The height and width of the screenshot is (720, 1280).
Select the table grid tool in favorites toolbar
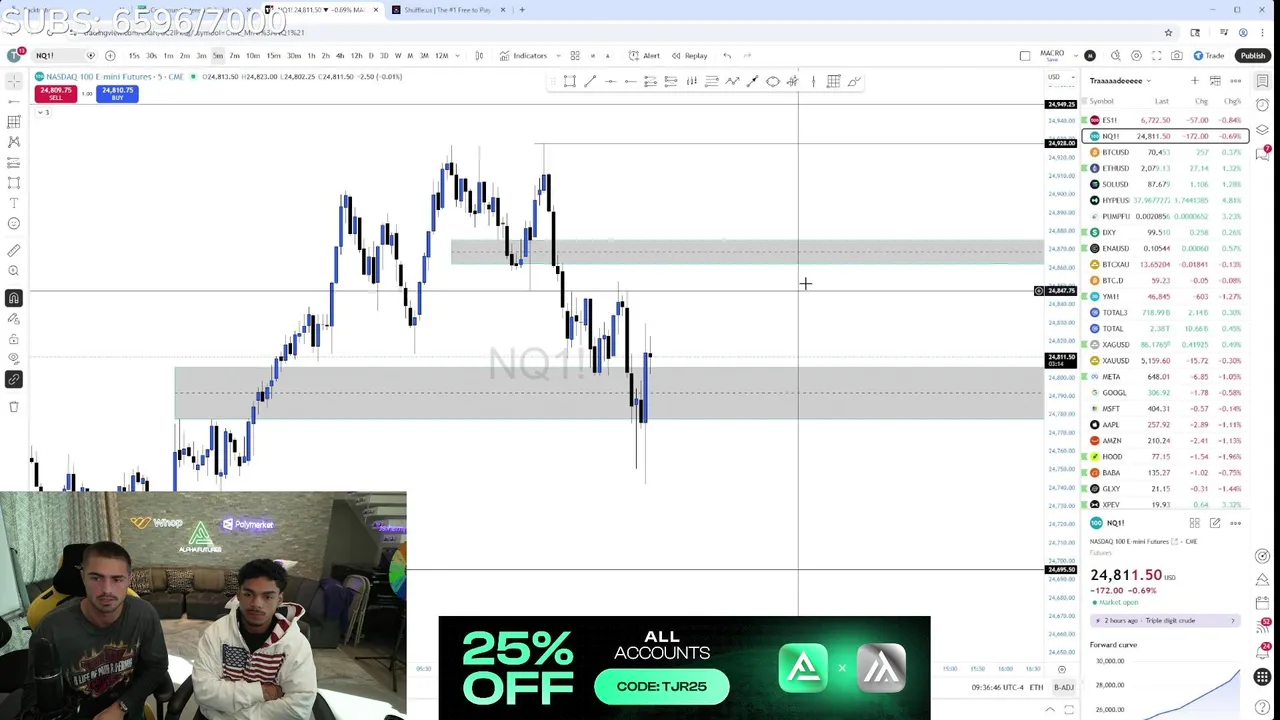click(833, 81)
